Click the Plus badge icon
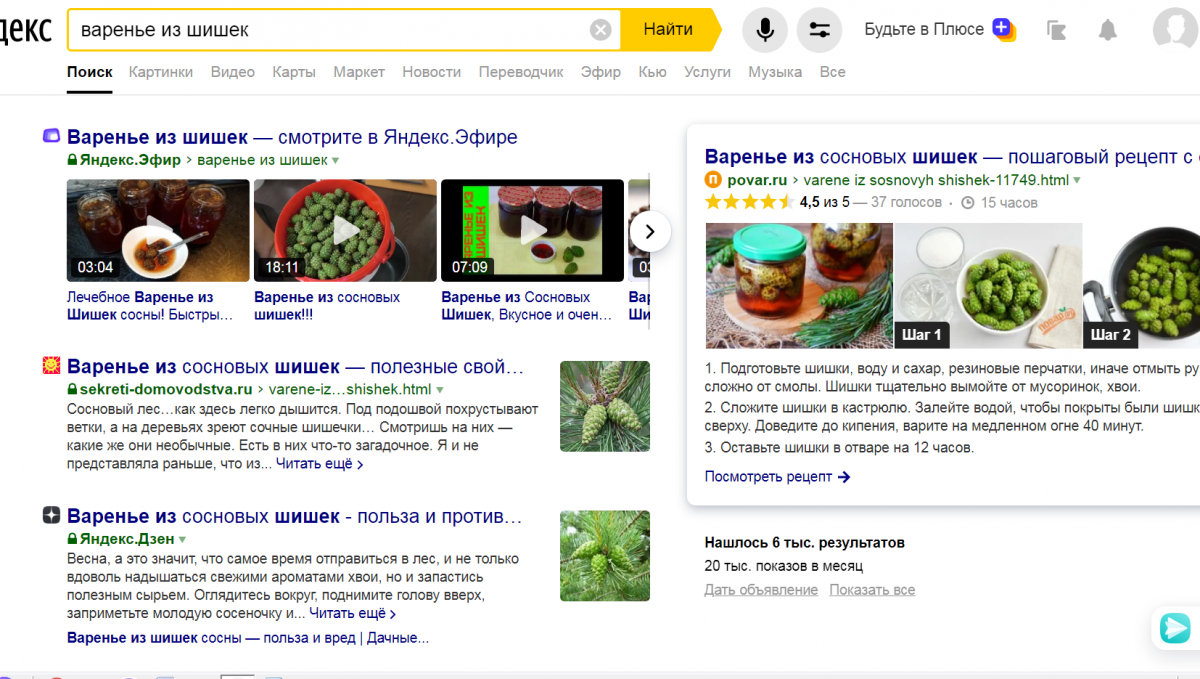 pos(1003,29)
